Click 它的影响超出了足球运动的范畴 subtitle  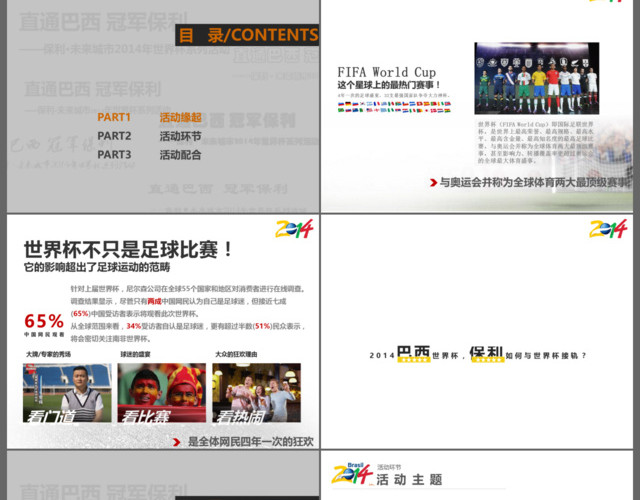pos(97,267)
